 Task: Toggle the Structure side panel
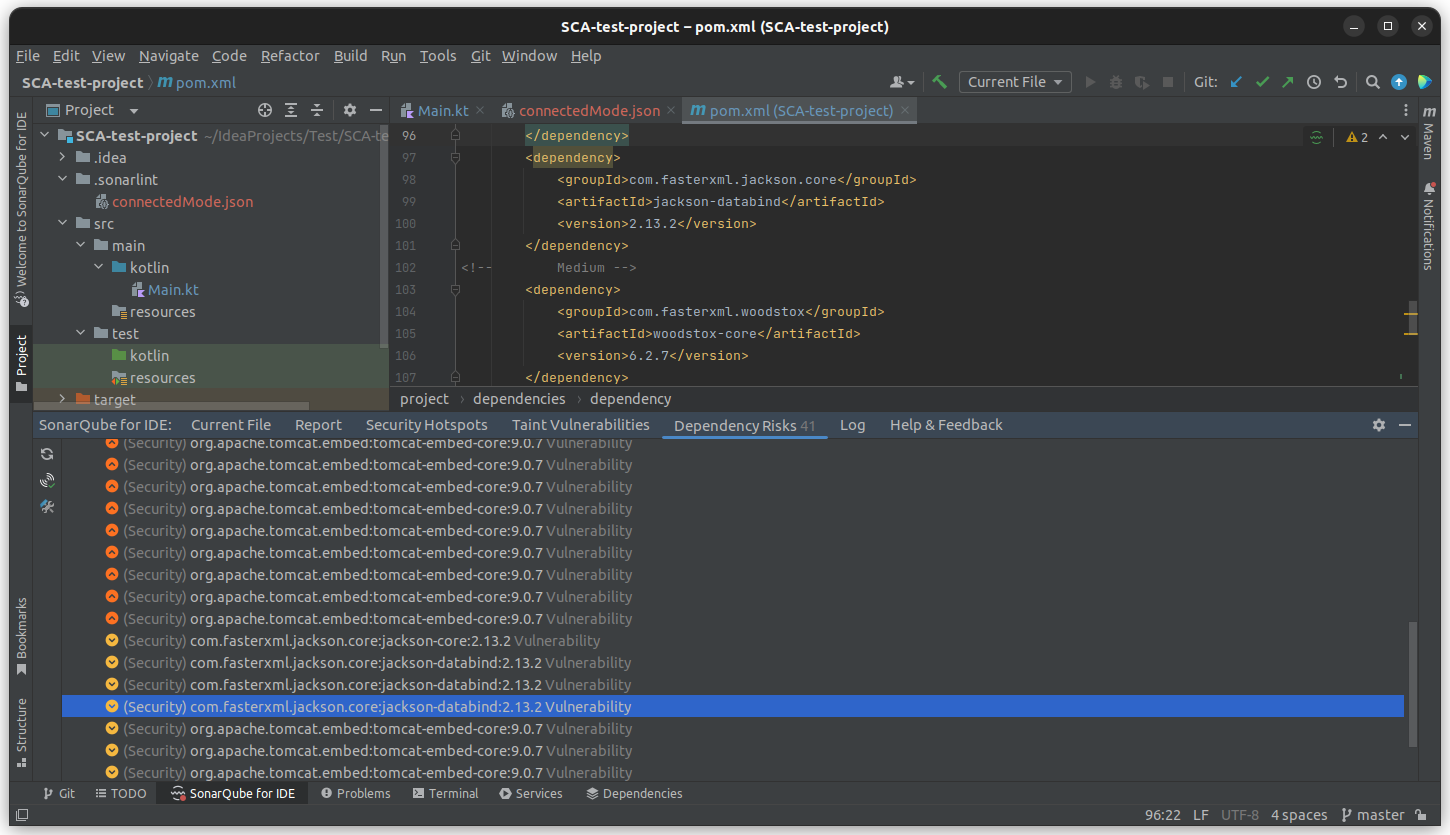21,733
